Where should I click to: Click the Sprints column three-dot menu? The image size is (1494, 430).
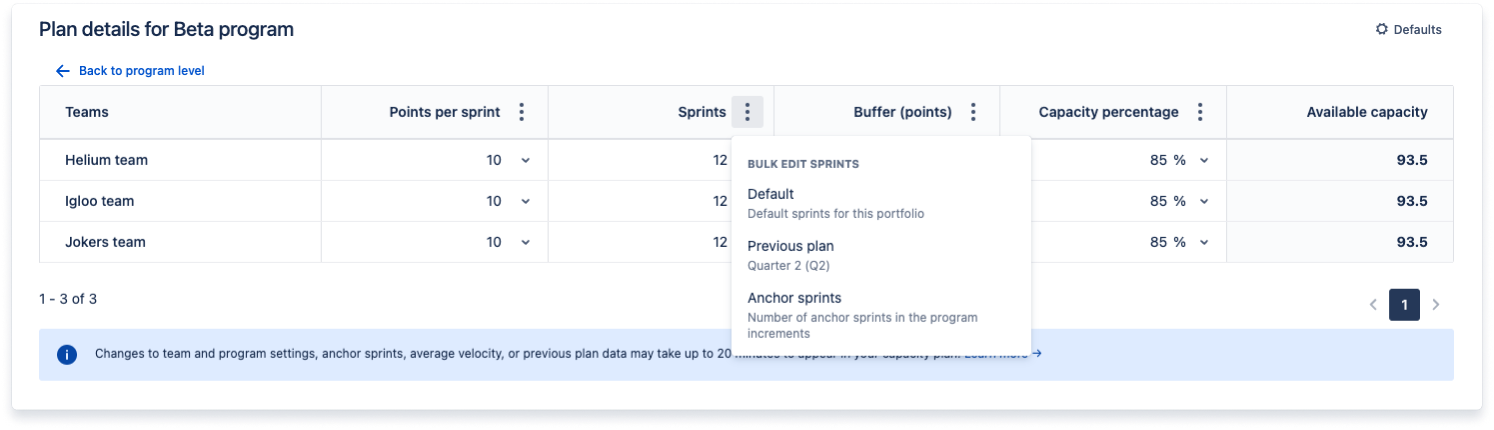[x=747, y=112]
